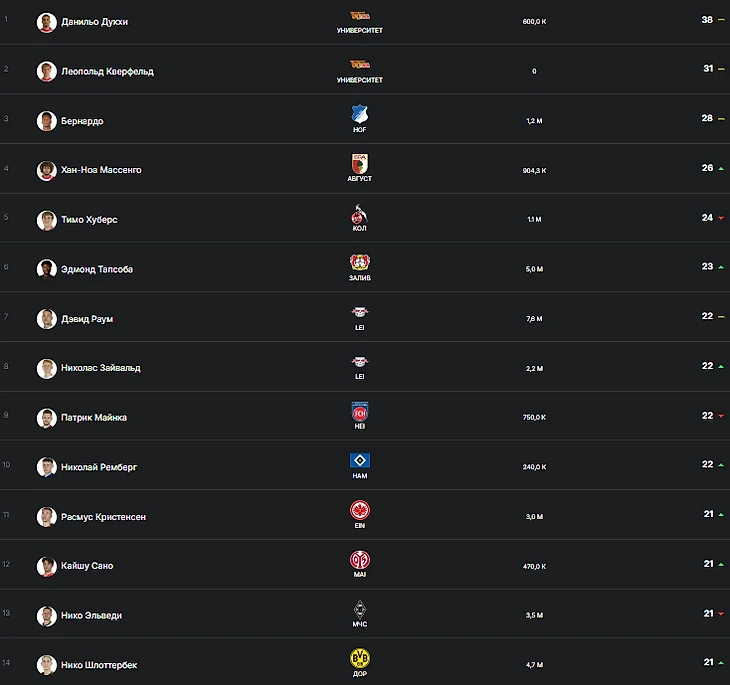Click the Union Berlin logo beside Данильо Дукхи
Image resolution: width=730 pixels, height=685 pixels.
pos(359,16)
